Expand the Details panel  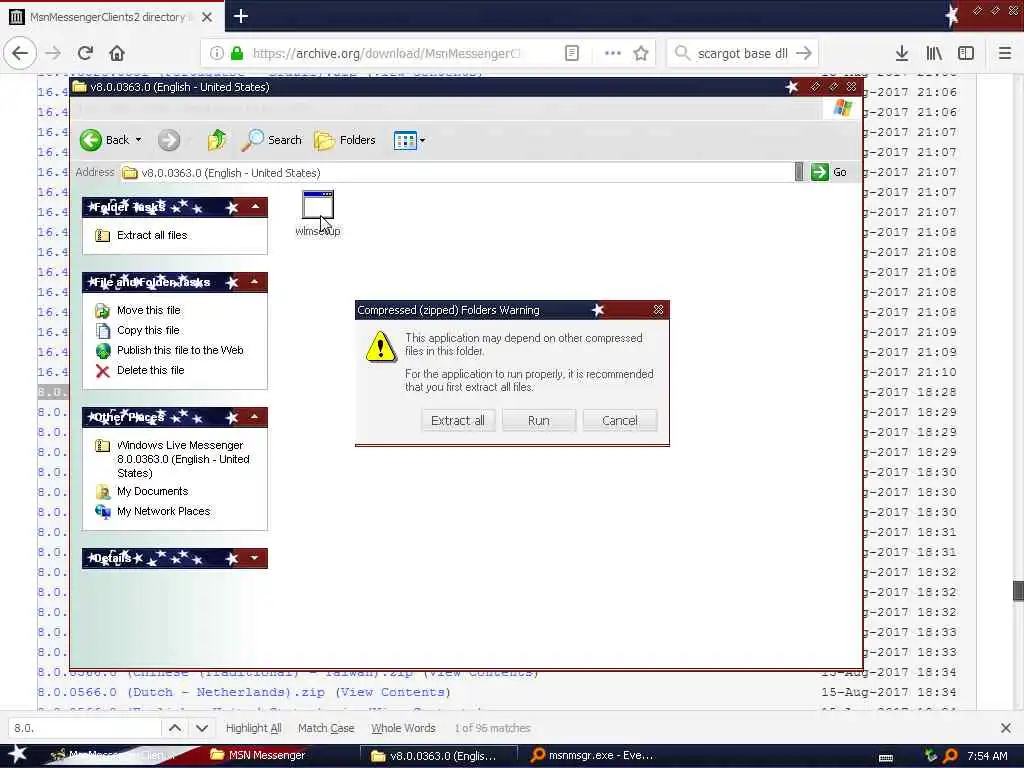[x=255, y=558]
